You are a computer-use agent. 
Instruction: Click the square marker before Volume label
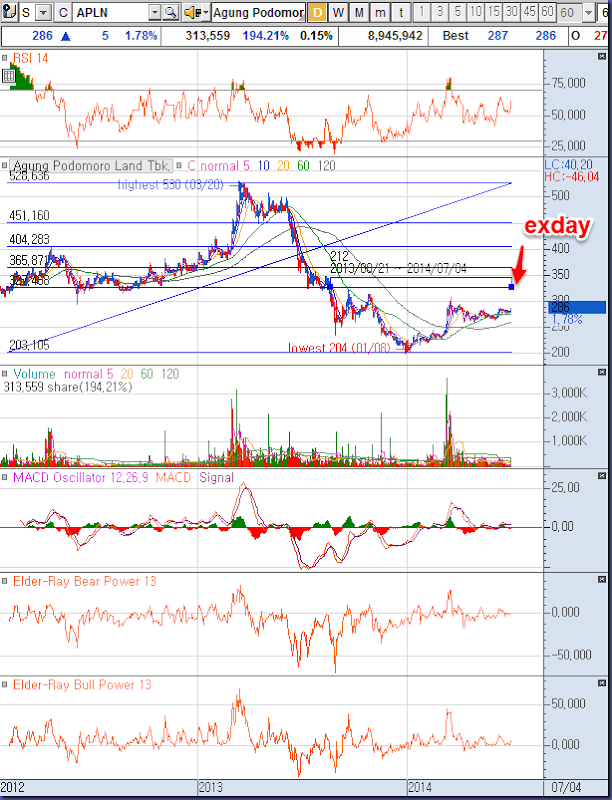[x=5, y=374]
